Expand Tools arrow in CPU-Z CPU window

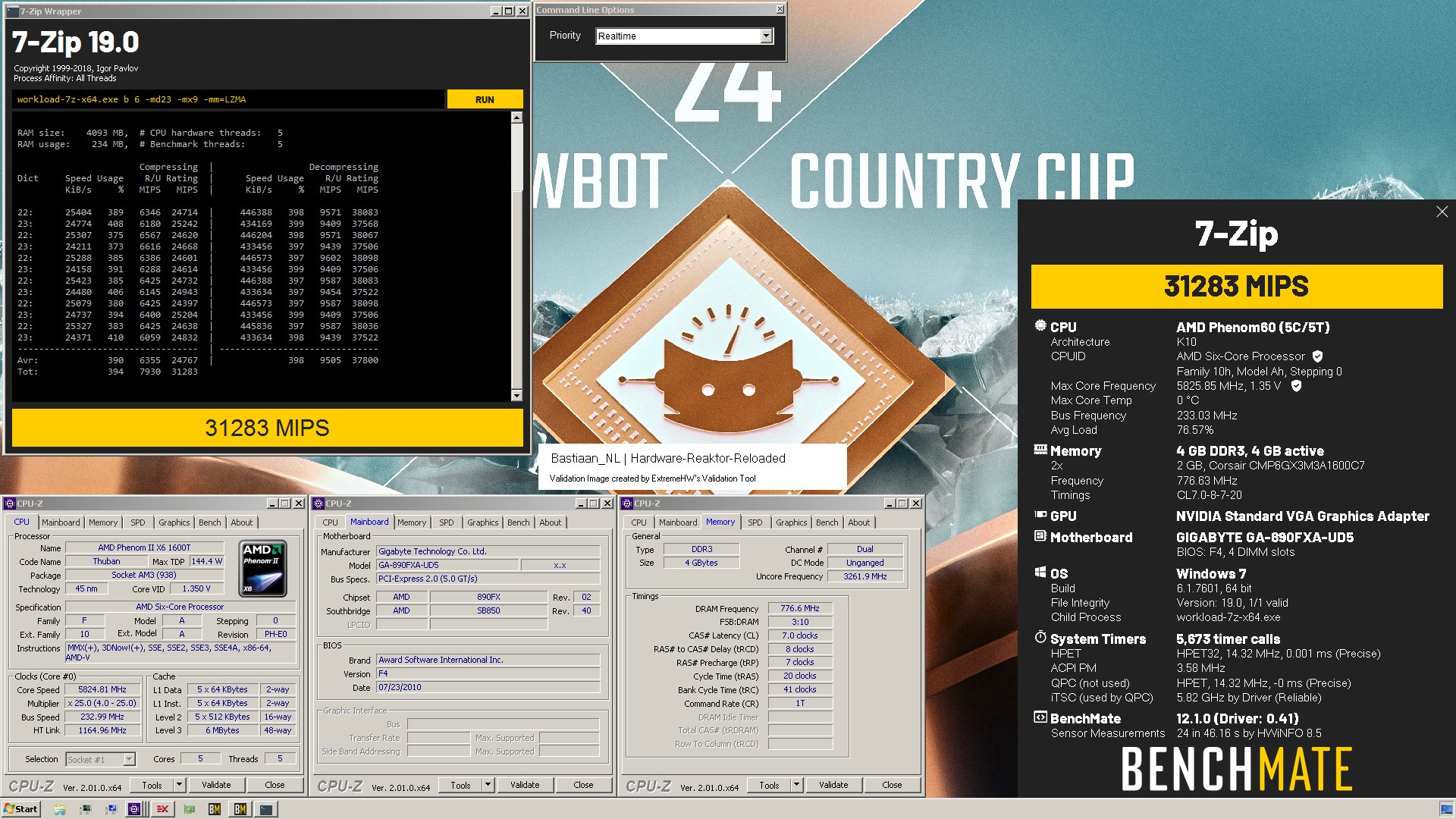(x=180, y=785)
